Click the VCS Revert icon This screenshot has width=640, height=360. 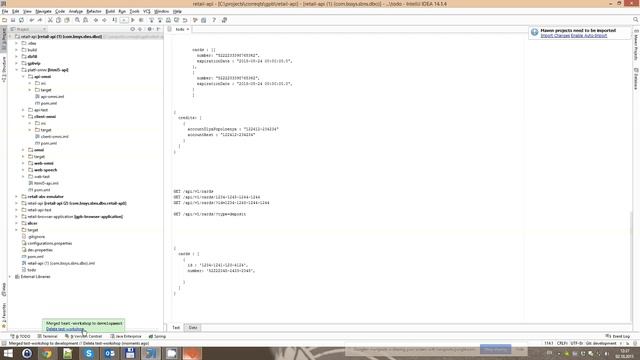point(185,20)
